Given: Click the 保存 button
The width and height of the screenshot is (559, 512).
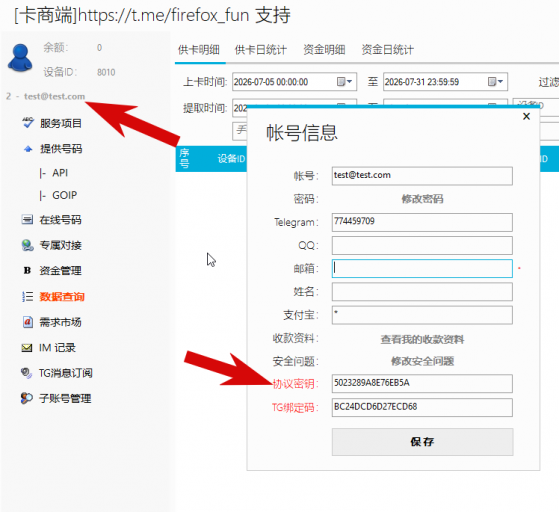Looking at the screenshot, I should pyautogui.click(x=422, y=442).
